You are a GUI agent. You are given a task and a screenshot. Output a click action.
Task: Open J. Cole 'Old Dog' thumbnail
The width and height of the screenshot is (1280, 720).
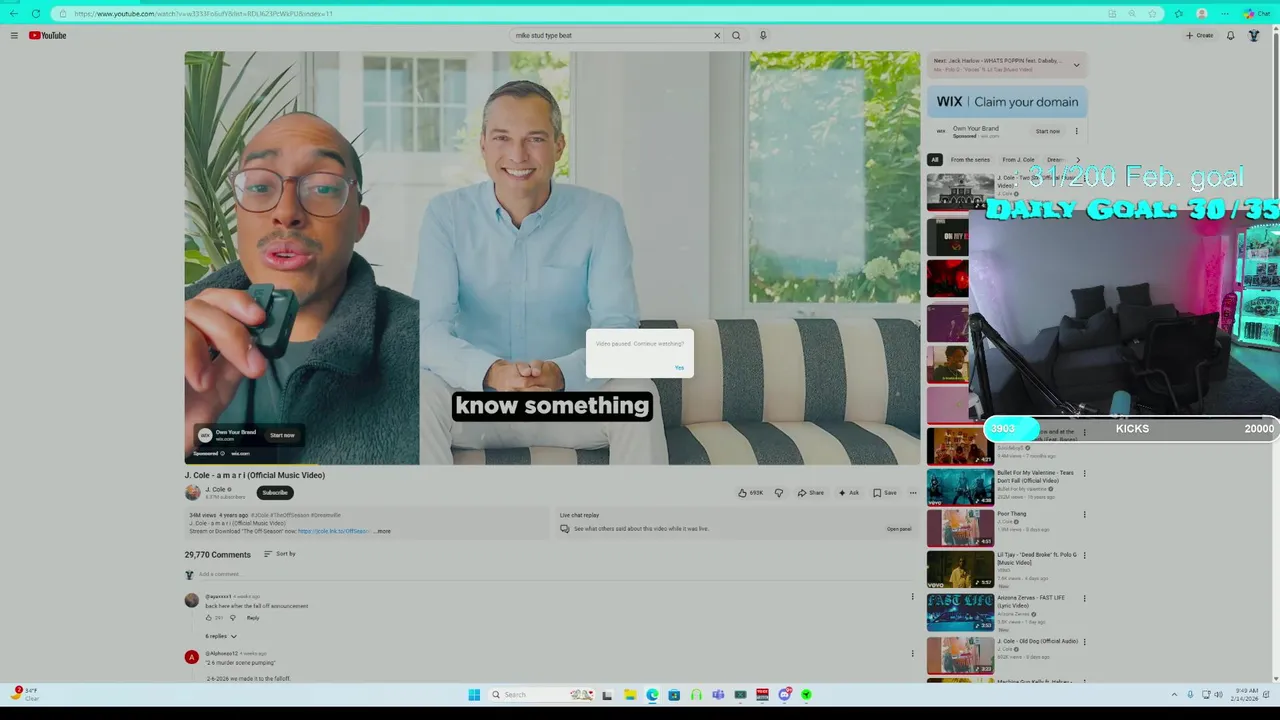pyautogui.click(x=960, y=655)
